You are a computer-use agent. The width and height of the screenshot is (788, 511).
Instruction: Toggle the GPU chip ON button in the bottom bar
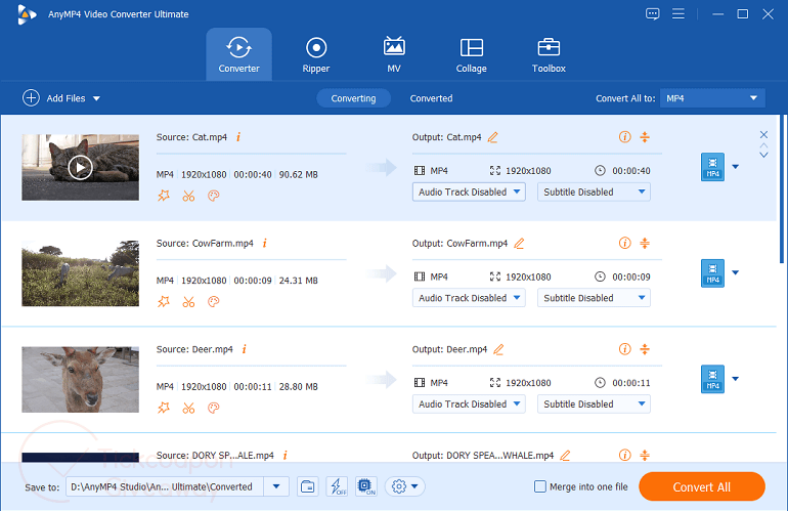pyautogui.click(x=366, y=486)
